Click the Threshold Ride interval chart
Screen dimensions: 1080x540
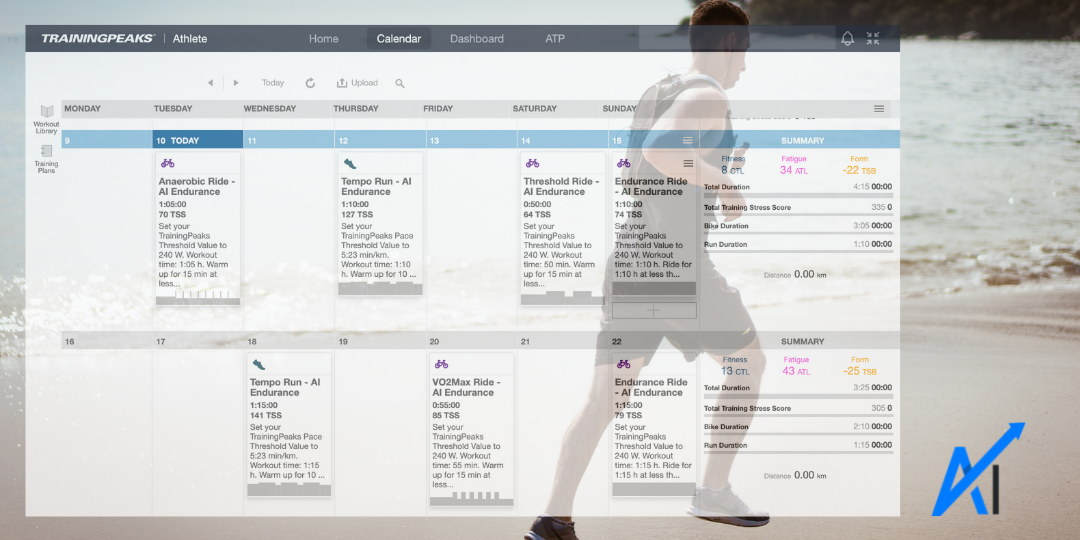(563, 298)
